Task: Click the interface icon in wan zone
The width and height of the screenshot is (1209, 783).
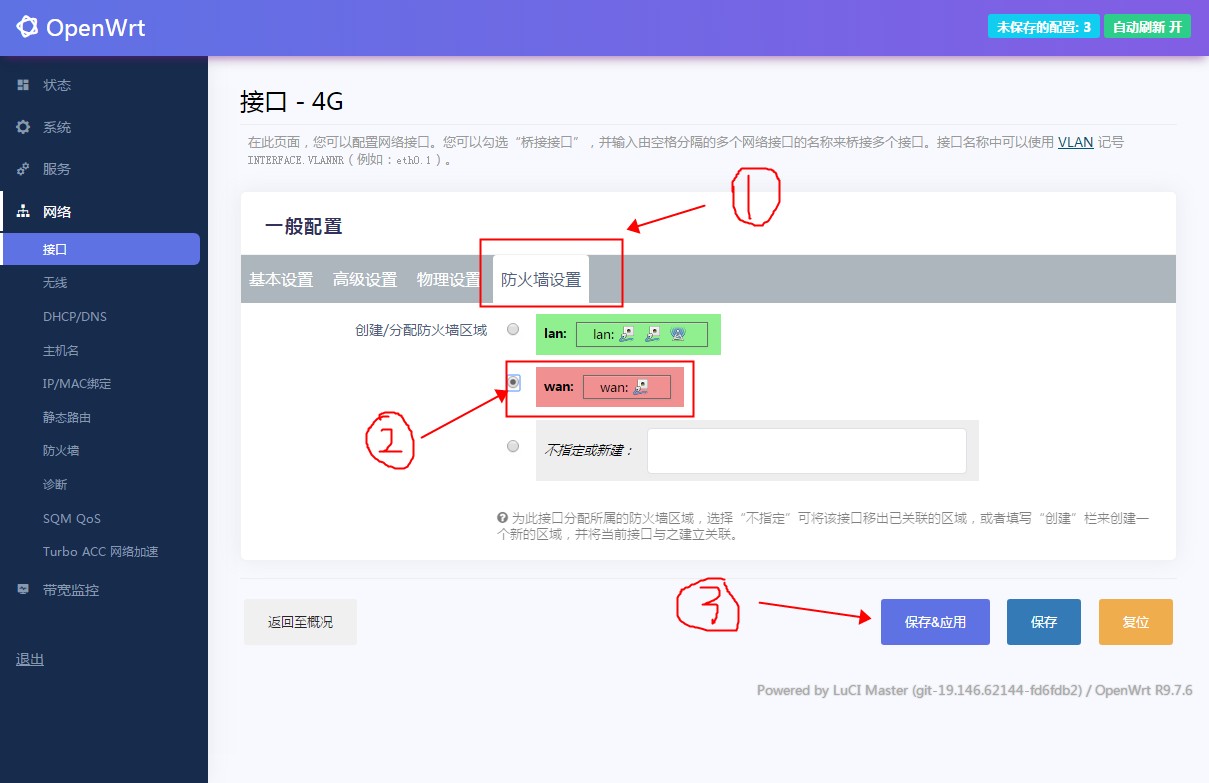Action: 640,387
